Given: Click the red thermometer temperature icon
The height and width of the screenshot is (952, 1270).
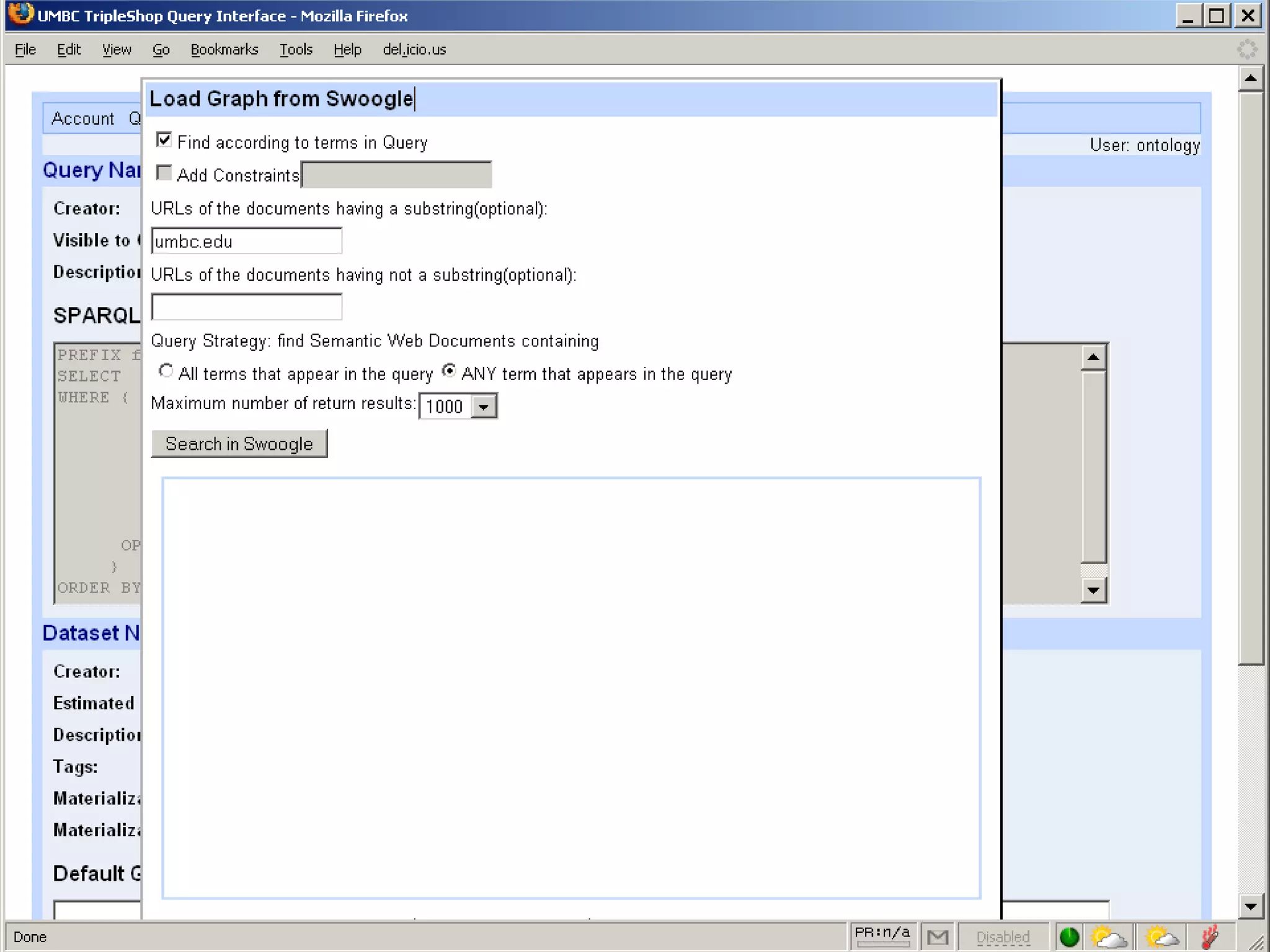Looking at the screenshot, I should click(1210, 937).
